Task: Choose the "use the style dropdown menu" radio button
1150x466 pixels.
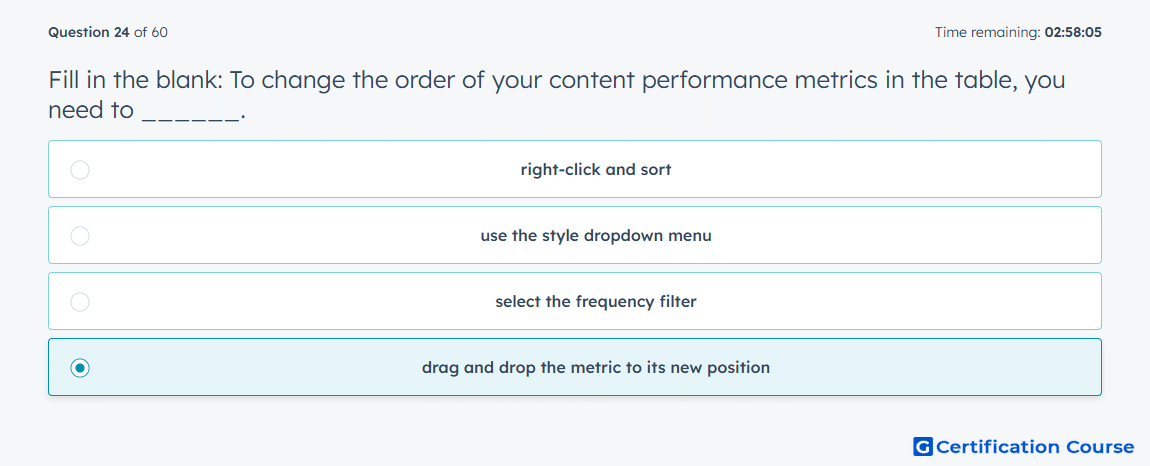Action: click(x=80, y=236)
